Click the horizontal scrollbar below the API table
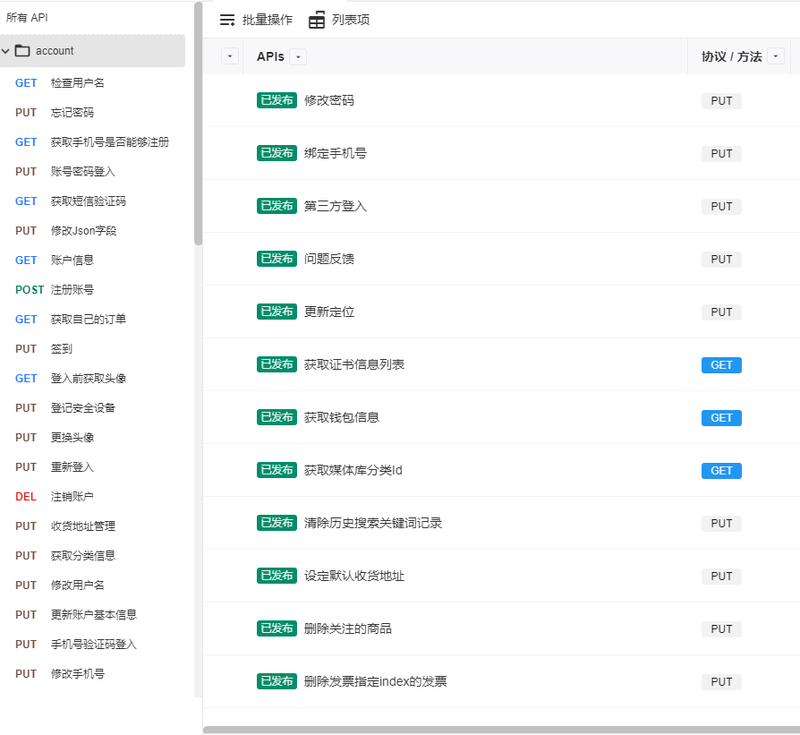The height and width of the screenshot is (735, 800). pyautogui.click(x=502, y=729)
